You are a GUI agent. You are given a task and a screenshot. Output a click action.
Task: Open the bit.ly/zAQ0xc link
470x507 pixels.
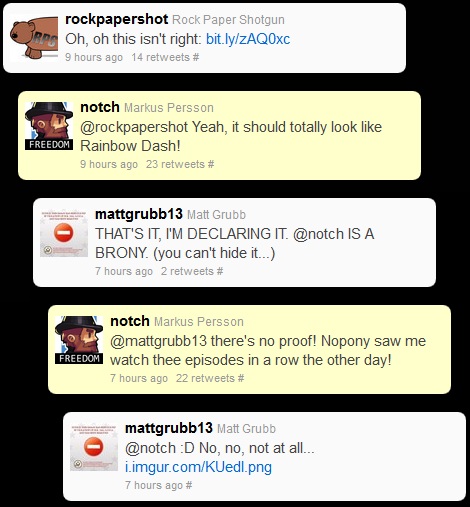point(248,39)
